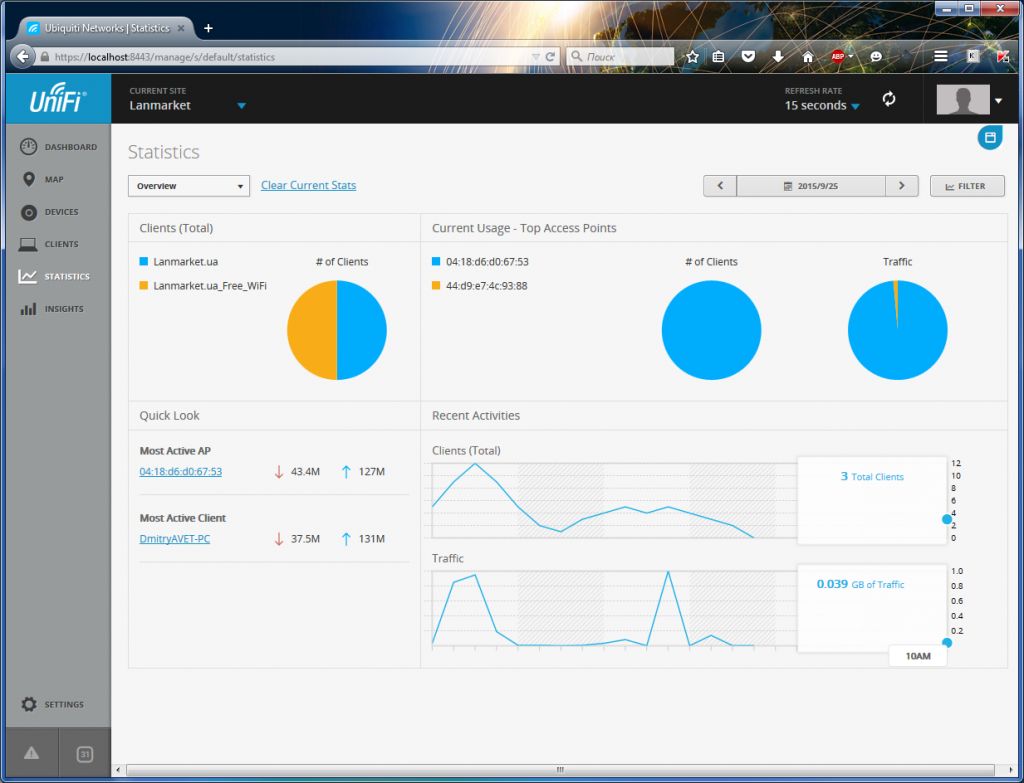The height and width of the screenshot is (783, 1024).
Task: Click the blue round calendar button
Action: click(x=989, y=138)
